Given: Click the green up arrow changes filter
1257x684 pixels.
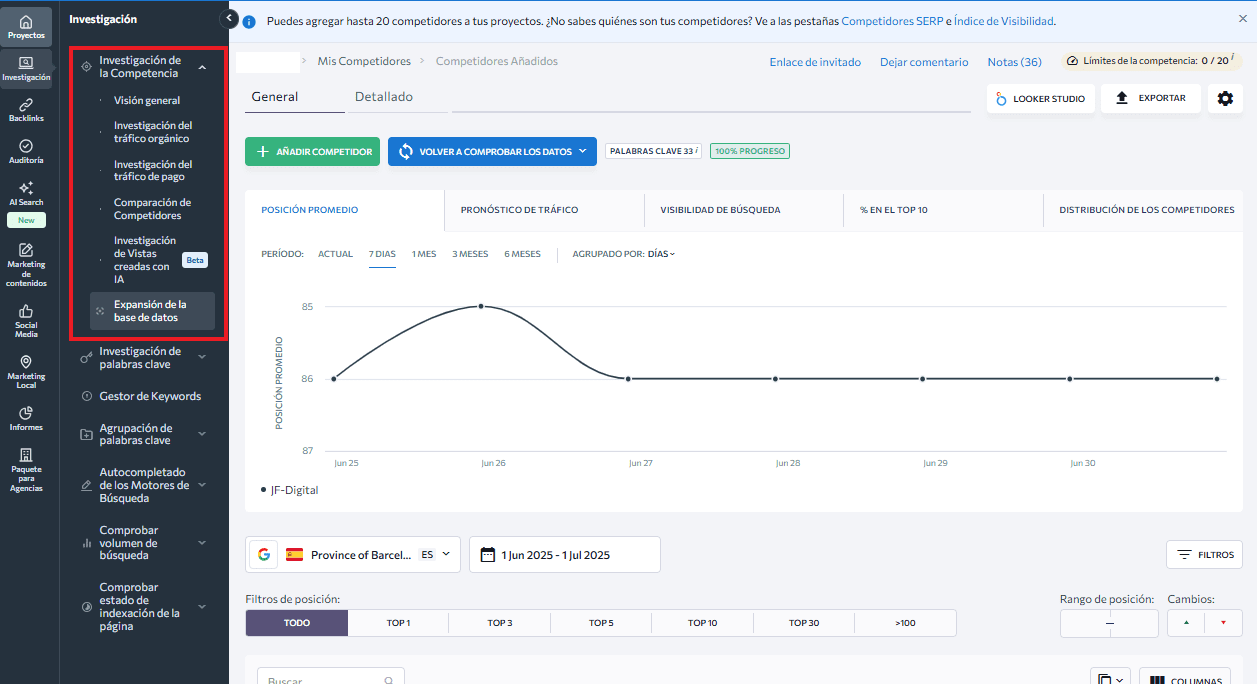Looking at the screenshot, I should pyautogui.click(x=1186, y=623).
